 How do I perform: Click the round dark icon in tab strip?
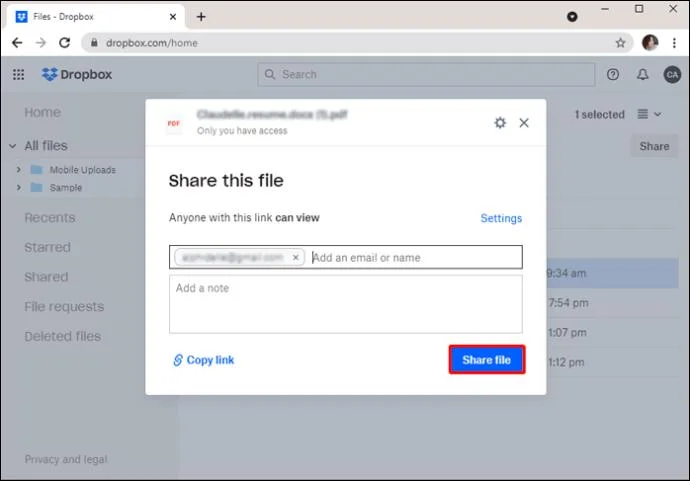coord(572,17)
